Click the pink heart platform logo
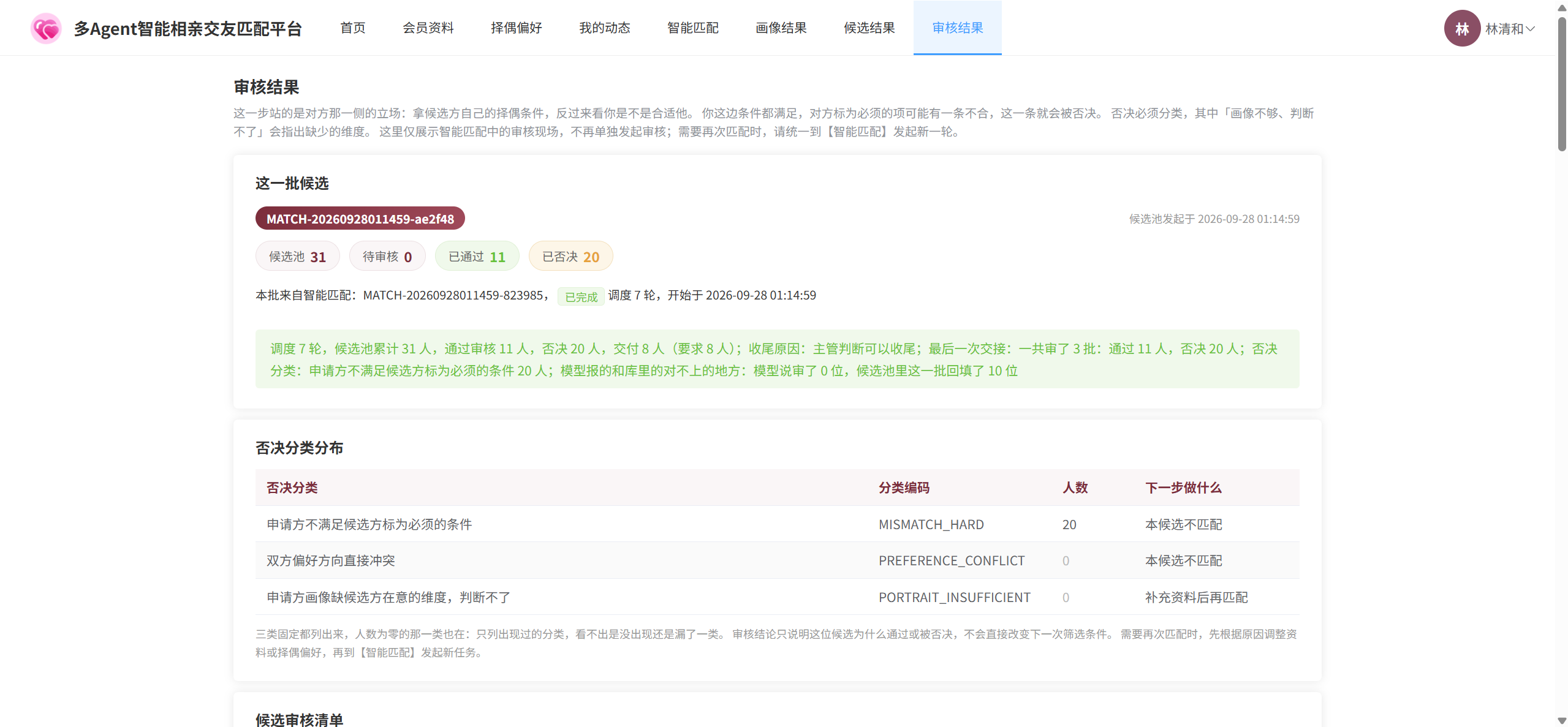 pyautogui.click(x=46, y=28)
